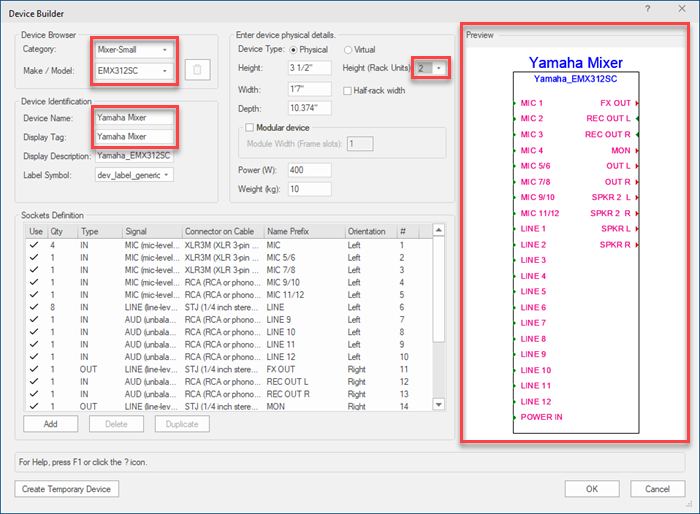Click the Name Prefix column header
700x514 pixels.
(x=304, y=231)
